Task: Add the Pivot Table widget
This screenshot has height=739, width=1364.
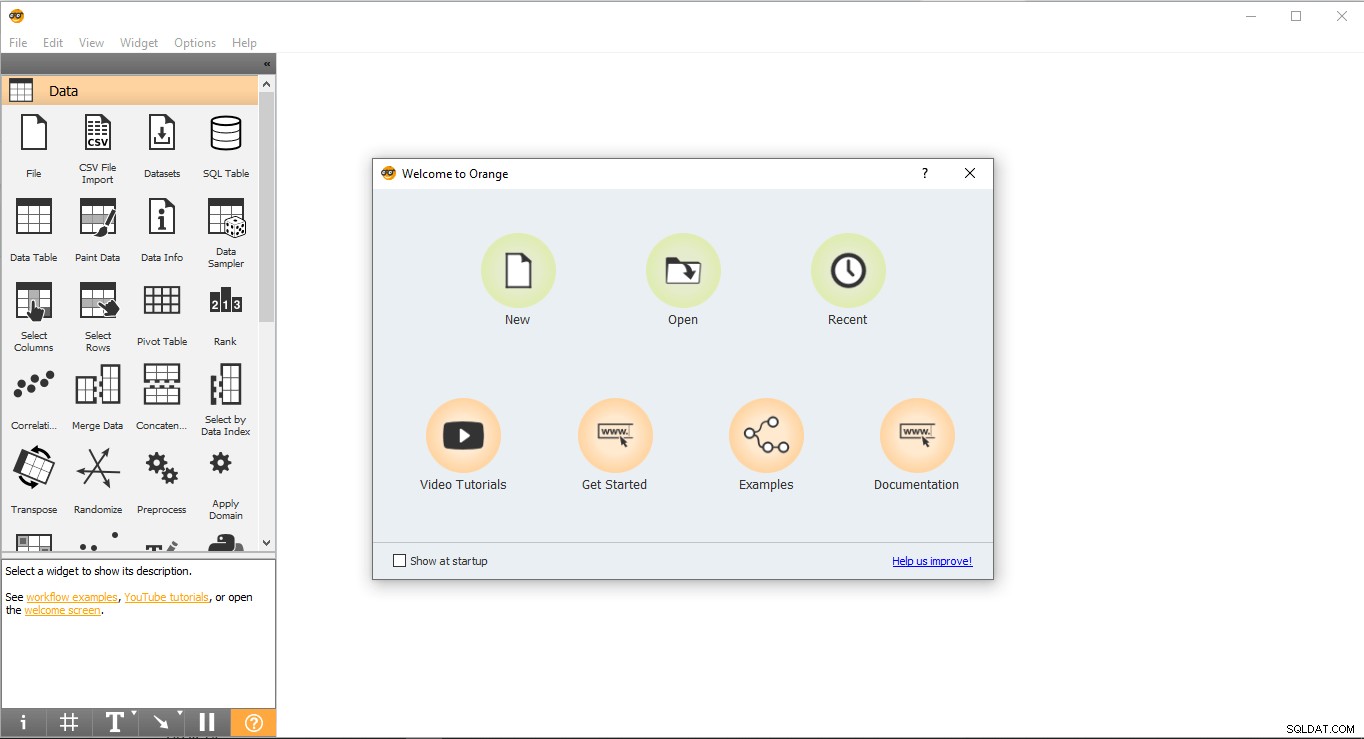Action: point(162,301)
